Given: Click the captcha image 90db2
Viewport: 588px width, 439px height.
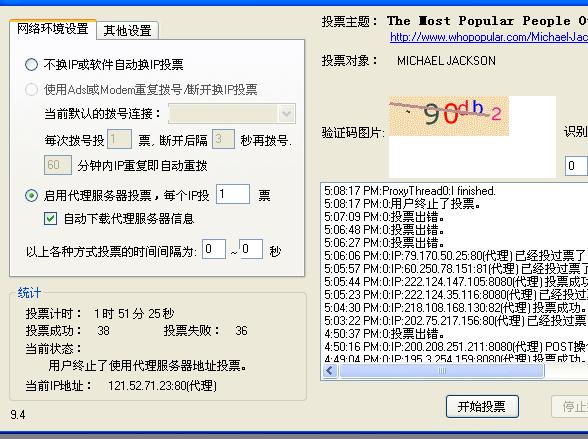Looking at the screenshot, I should click(449, 116).
